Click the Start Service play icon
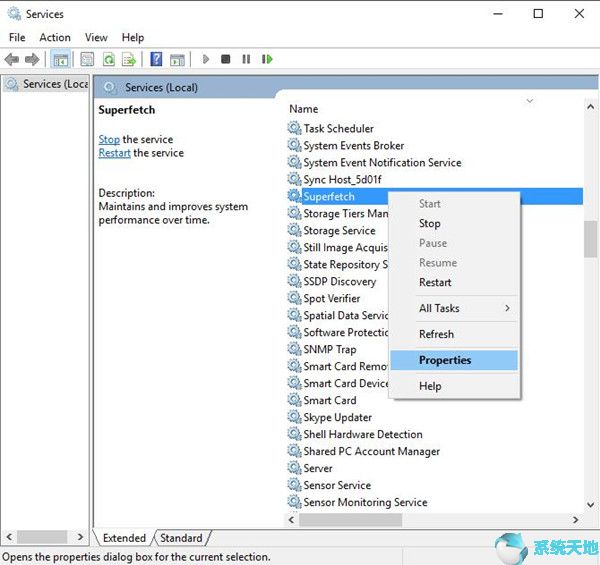 pos(206,59)
